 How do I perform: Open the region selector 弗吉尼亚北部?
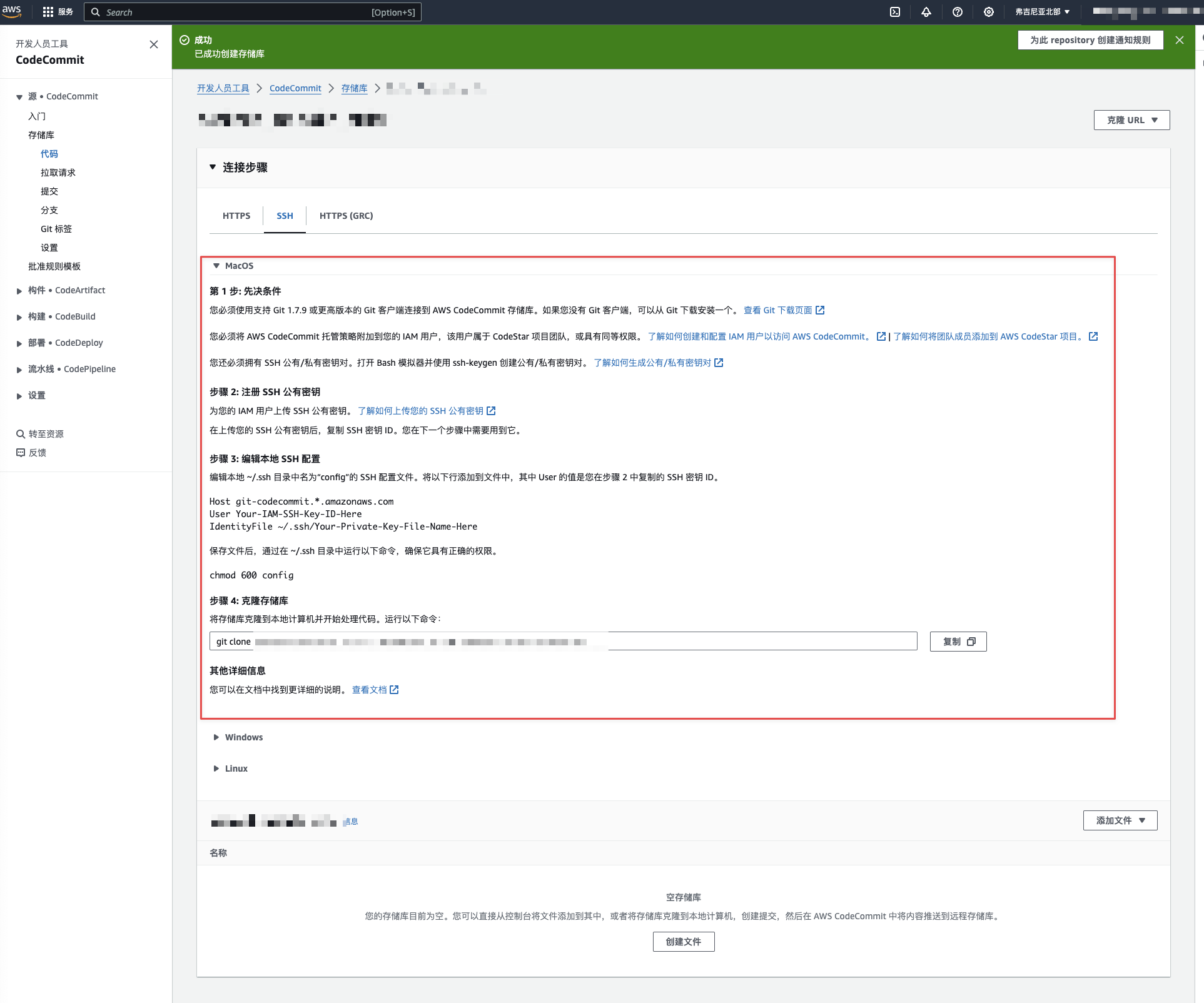(x=1042, y=12)
